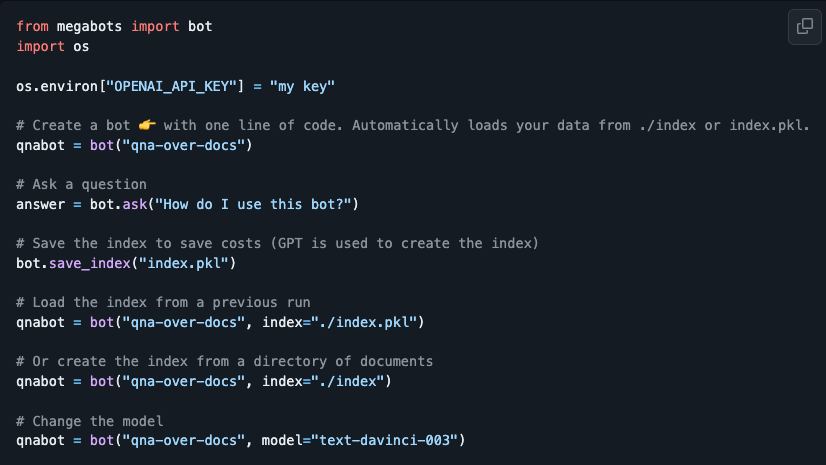The width and height of the screenshot is (826, 465).
Task: Click the "import os" line
Action: coord(53,46)
